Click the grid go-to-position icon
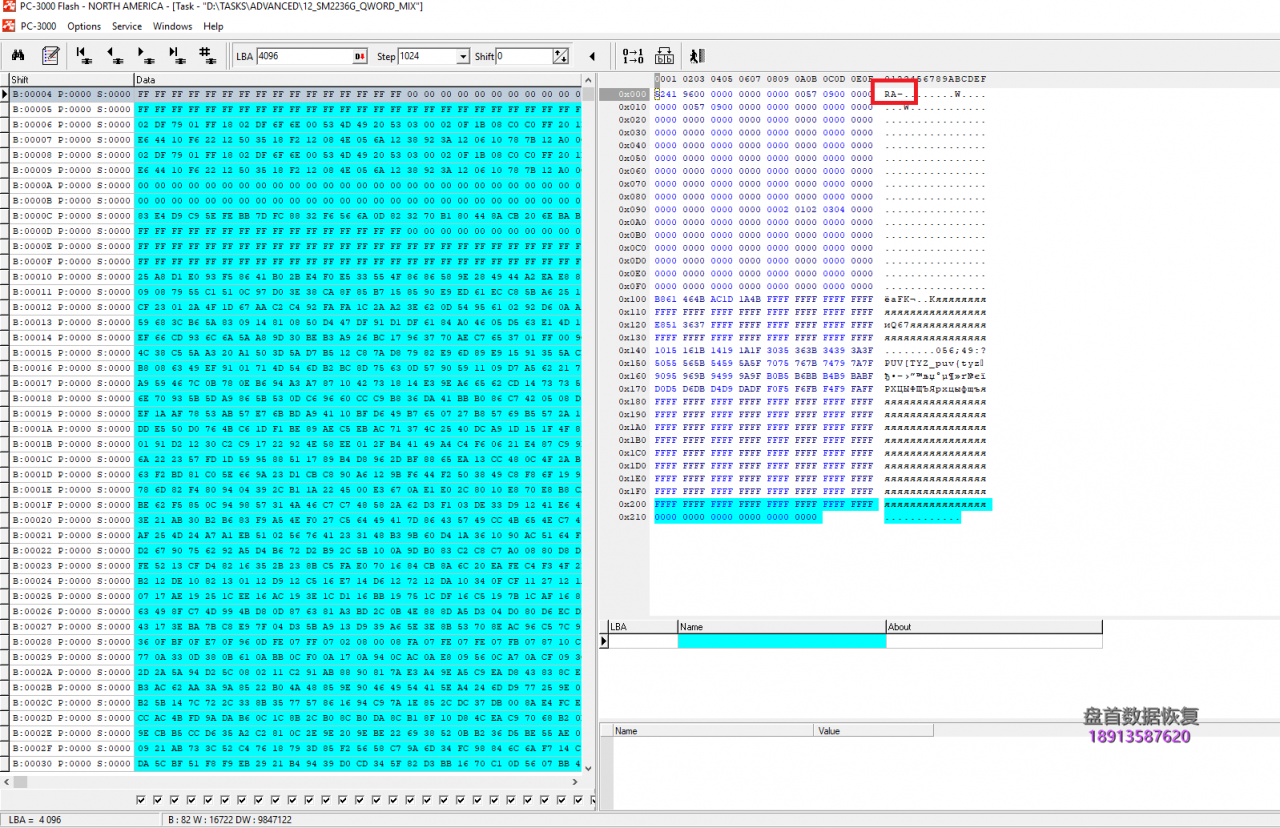 tap(207, 56)
